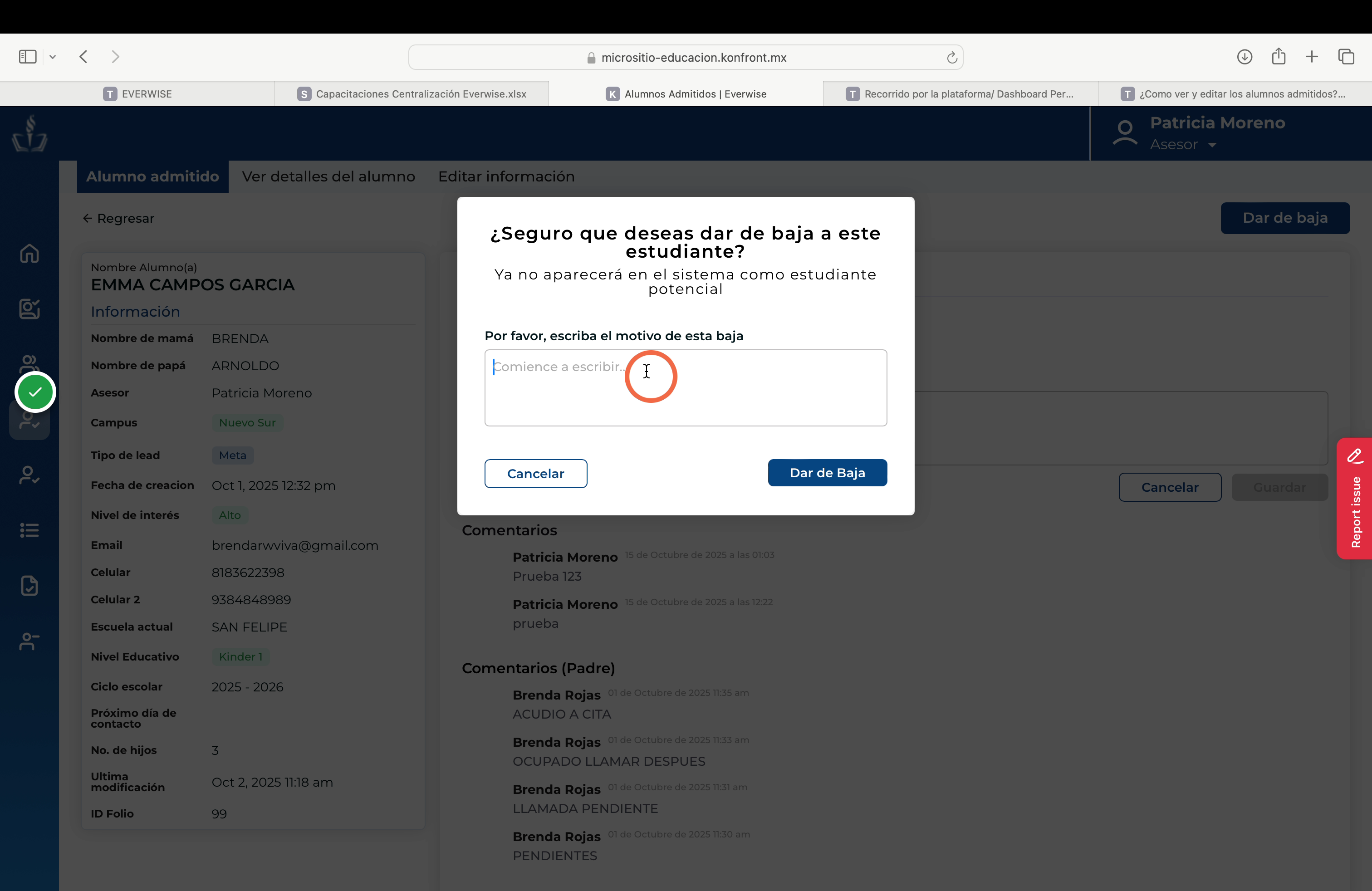Image resolution: width=1372 pixels, height=891 pixels.
Task: Click the comment 'Prueba 123'
Action: coord(547,576)
